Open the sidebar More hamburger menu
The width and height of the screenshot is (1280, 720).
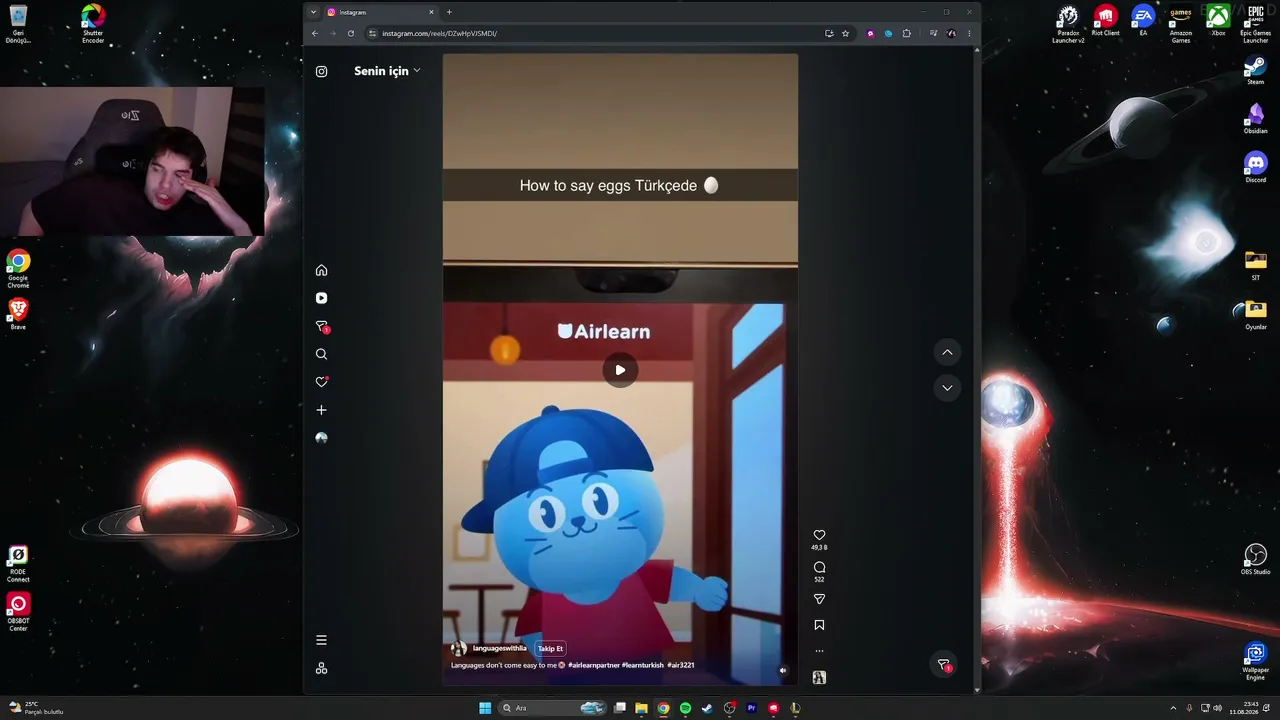pyautogui.click(x=321, y=640)
